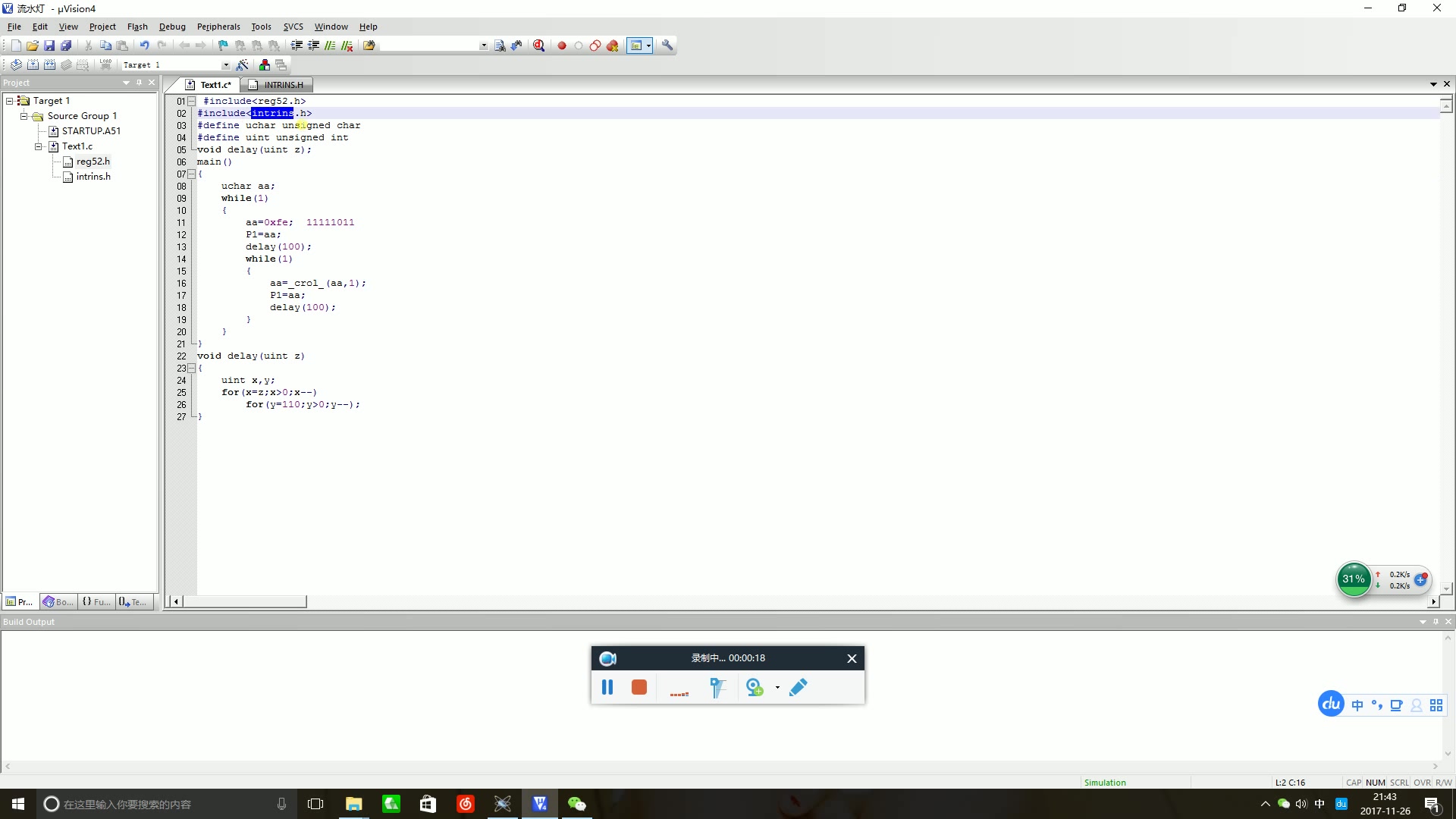Open the Flash menu
This screenshot has height=819, width=1456.
pyautogui.click(x=137, y=27)
